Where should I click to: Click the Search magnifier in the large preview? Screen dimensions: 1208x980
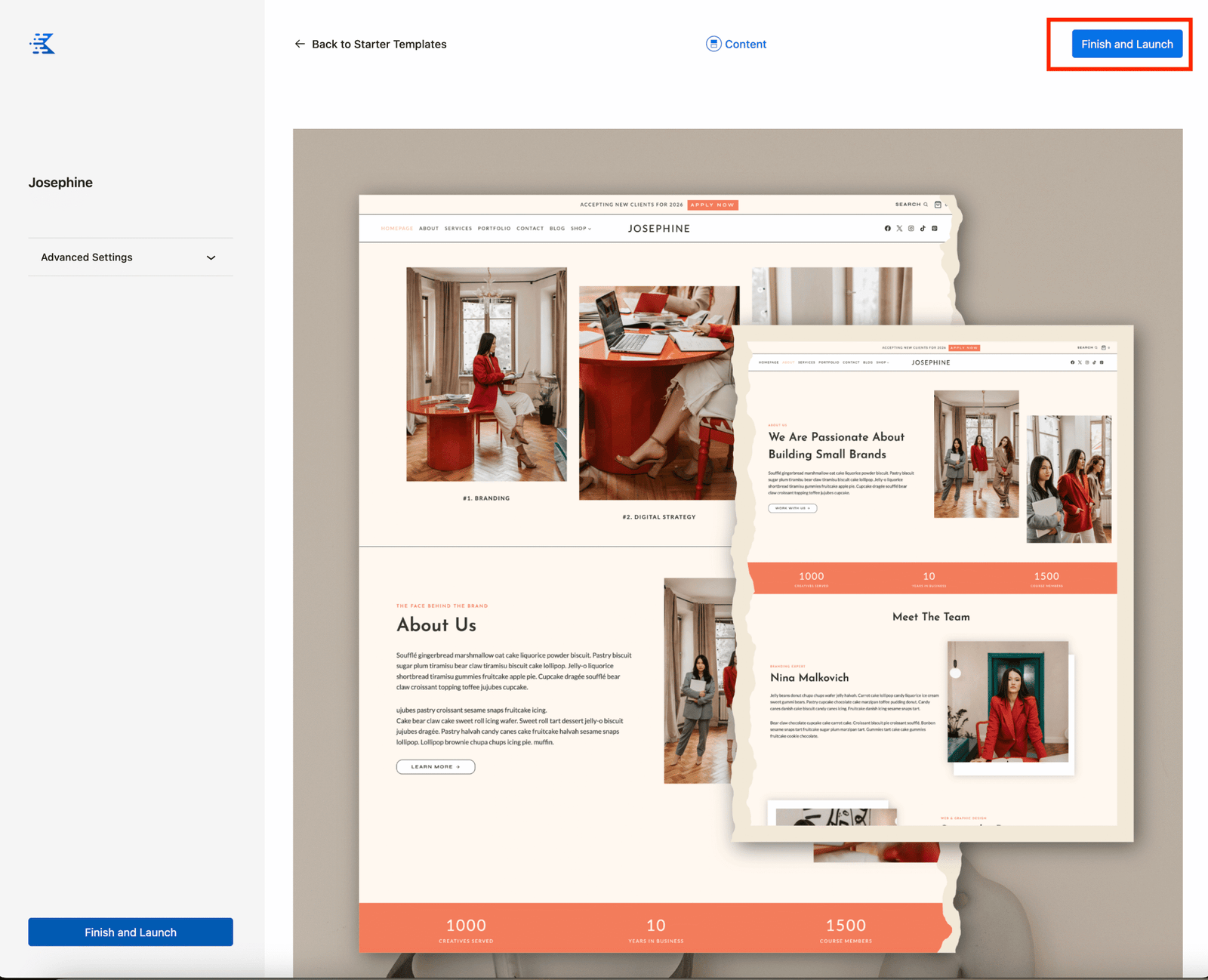click(x=926, y=205)
